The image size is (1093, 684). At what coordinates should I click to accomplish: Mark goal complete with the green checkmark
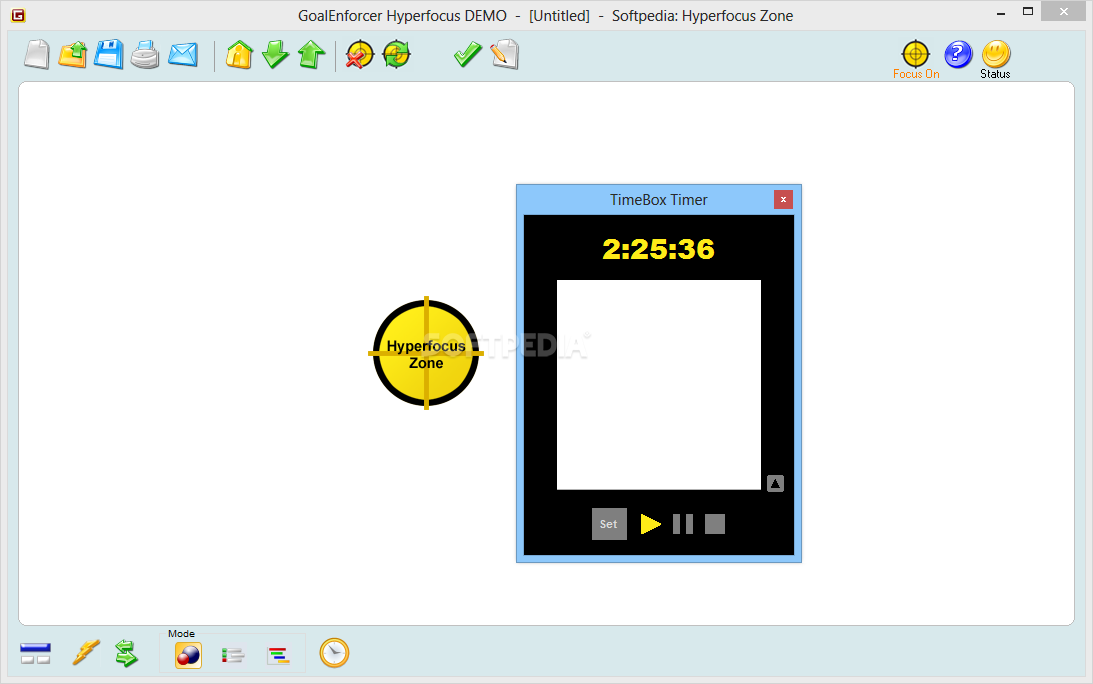467,54
